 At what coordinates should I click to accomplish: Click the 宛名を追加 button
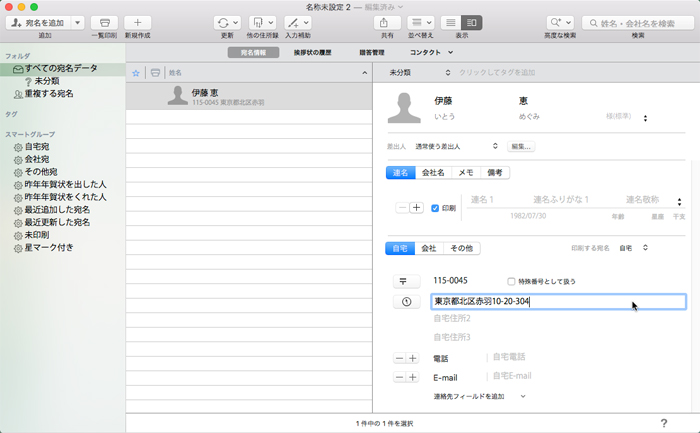(47, 22)
